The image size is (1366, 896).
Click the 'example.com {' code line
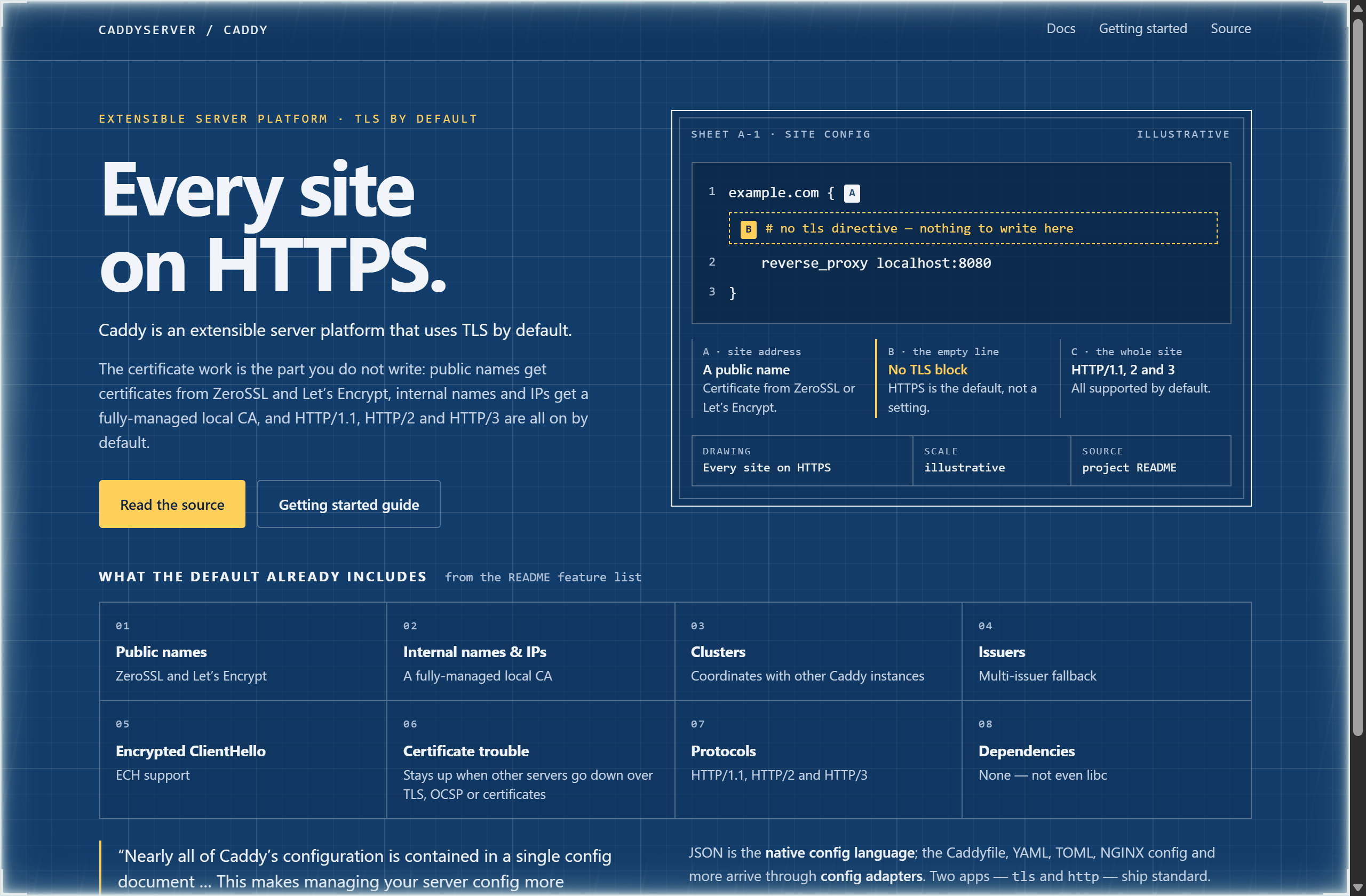(x=781, y=193)
